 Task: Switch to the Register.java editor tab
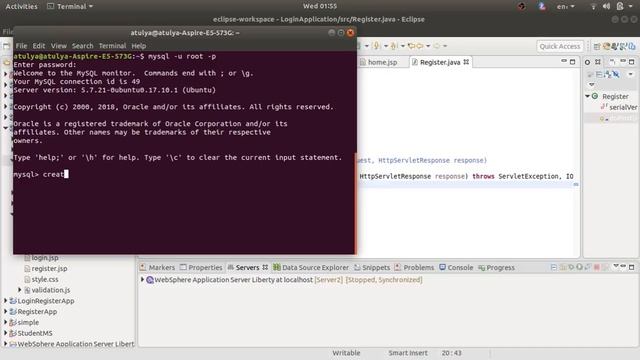(440, 62)
